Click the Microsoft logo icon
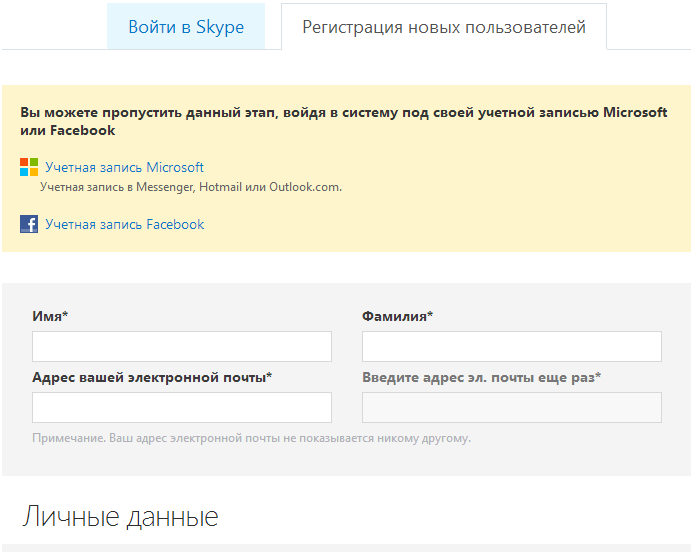The image size is (691, 552). 29,167
